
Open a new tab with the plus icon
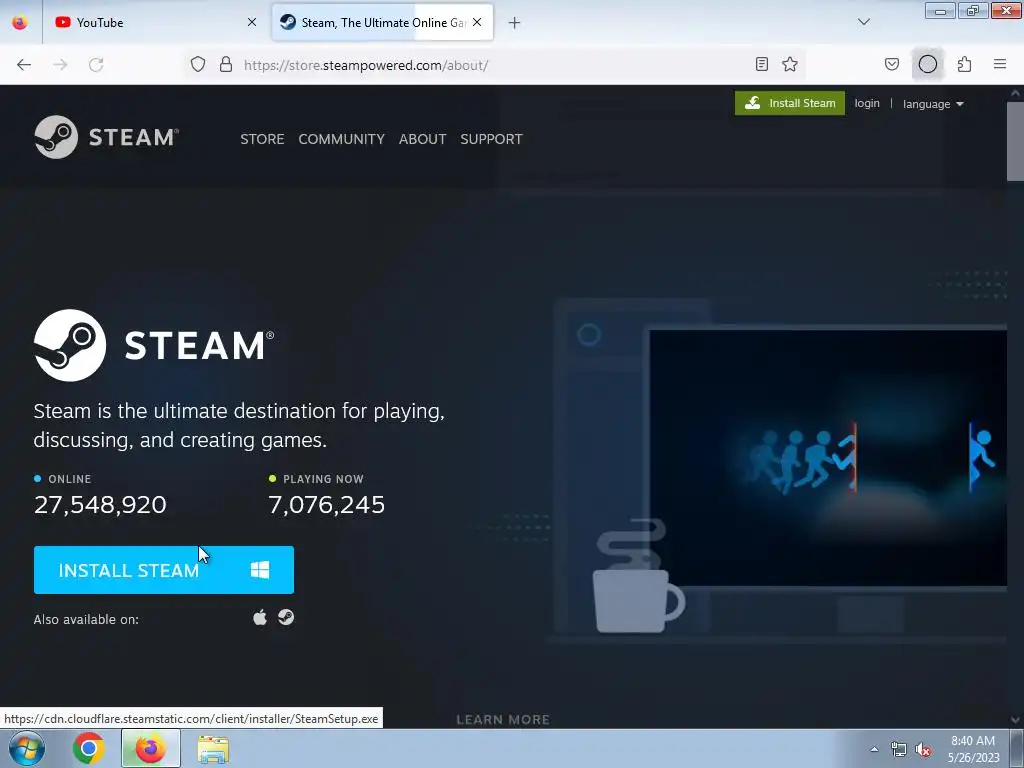[515, 23]
